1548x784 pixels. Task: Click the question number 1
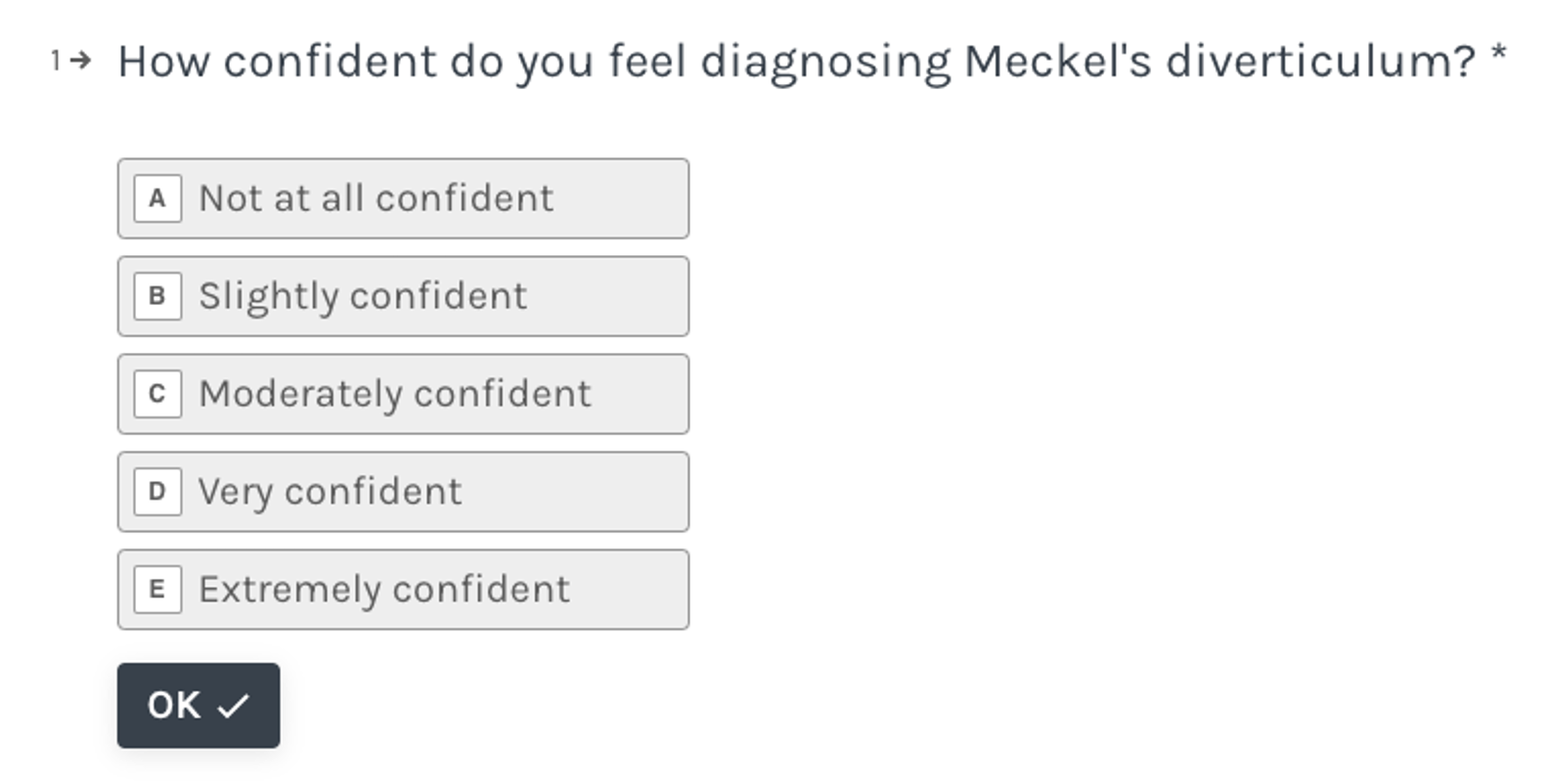pos(56,61)
